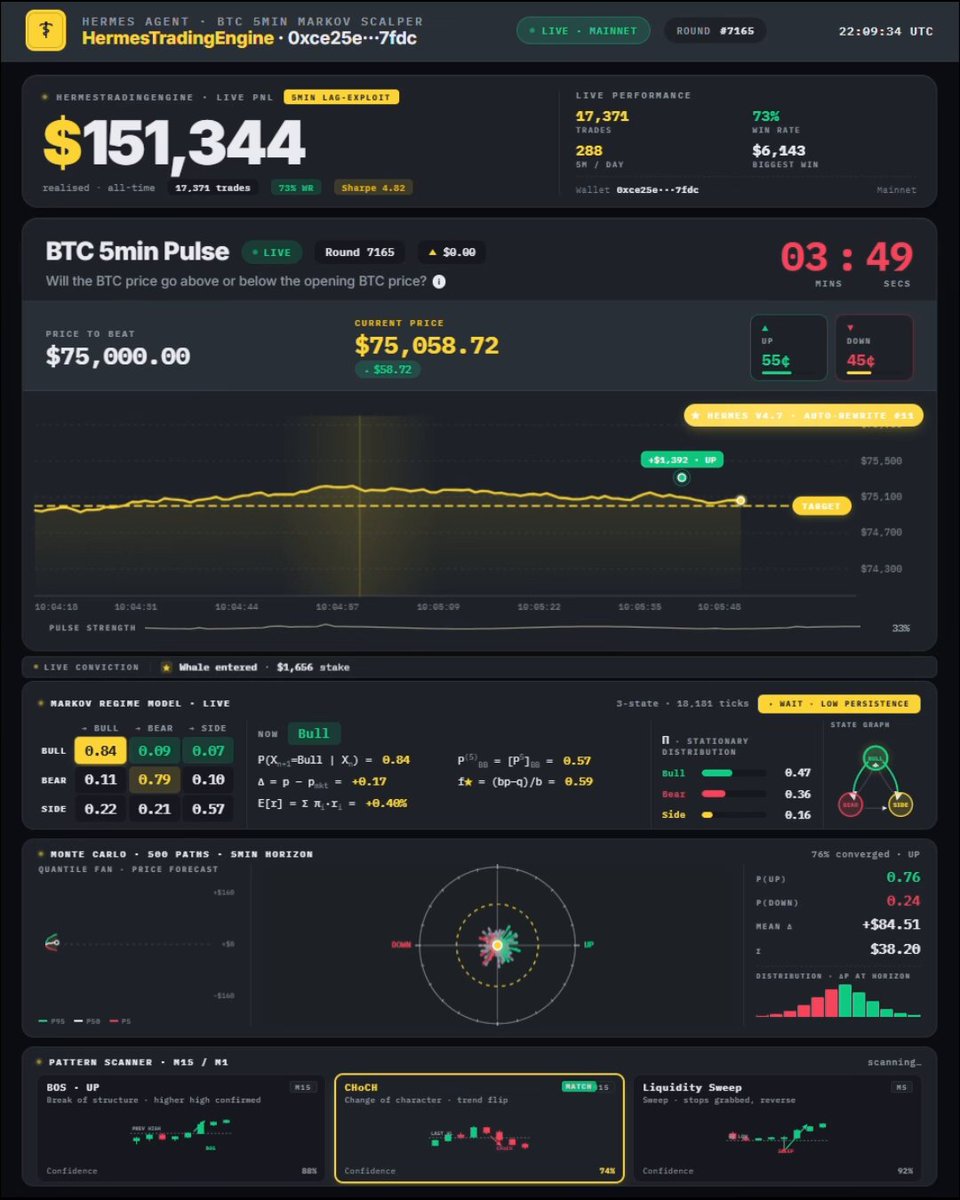Click the $75,058.72 current price
This screenshot has width=960, height=1200.
427,346
